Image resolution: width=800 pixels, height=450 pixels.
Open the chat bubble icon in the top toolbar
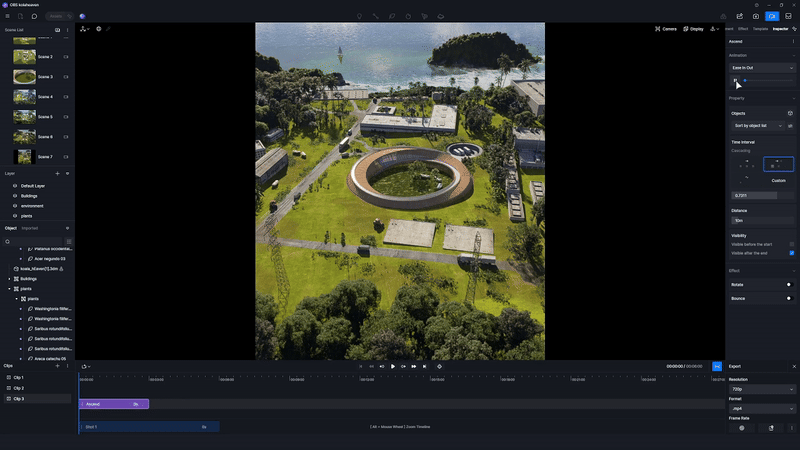[x=34, y=16]
